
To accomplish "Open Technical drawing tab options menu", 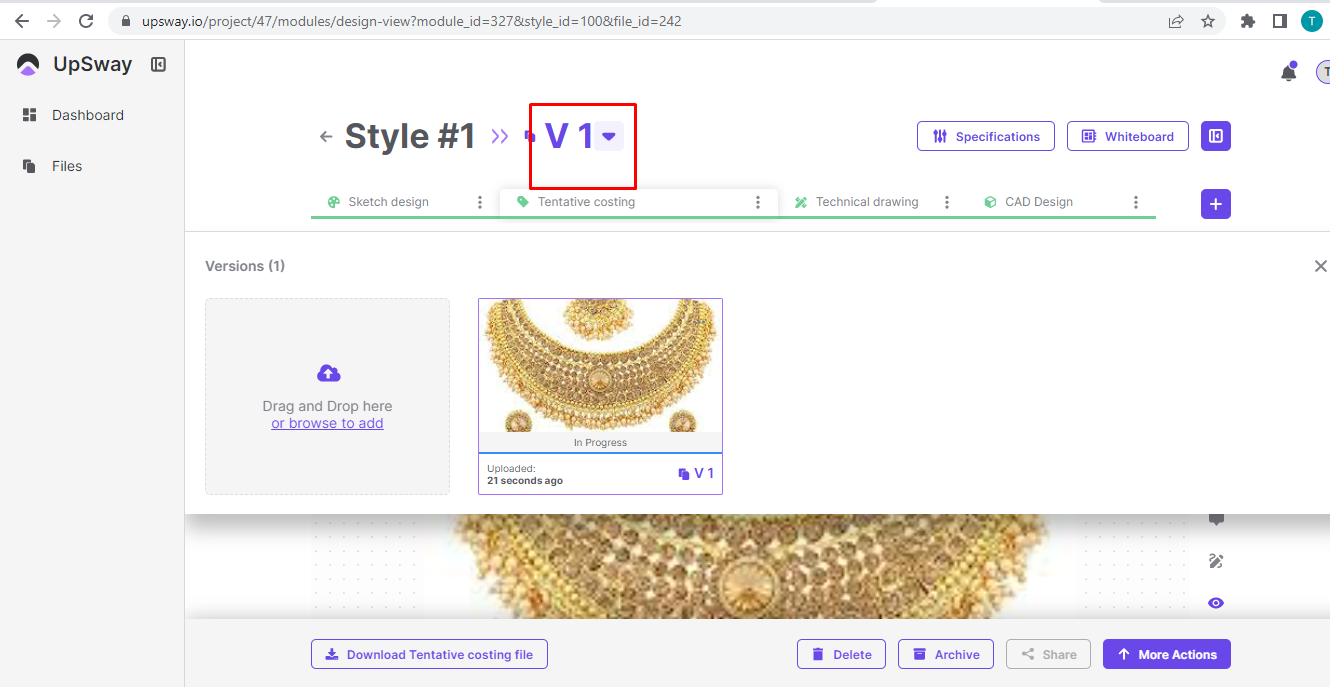I will (947, 202).
